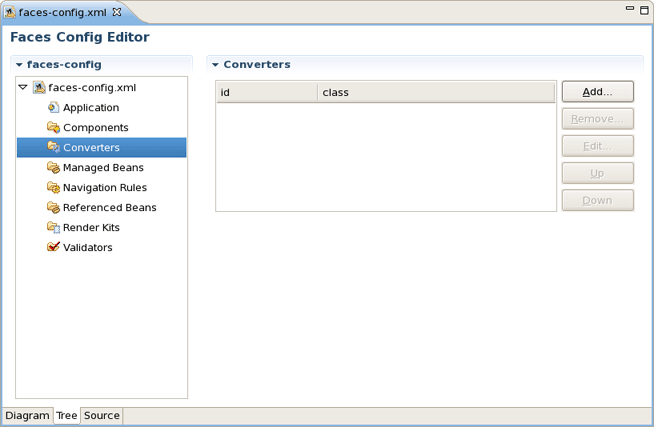Collapse the Converters section
The height and width of the screenshot is (427, 654).
pos(215,65)
